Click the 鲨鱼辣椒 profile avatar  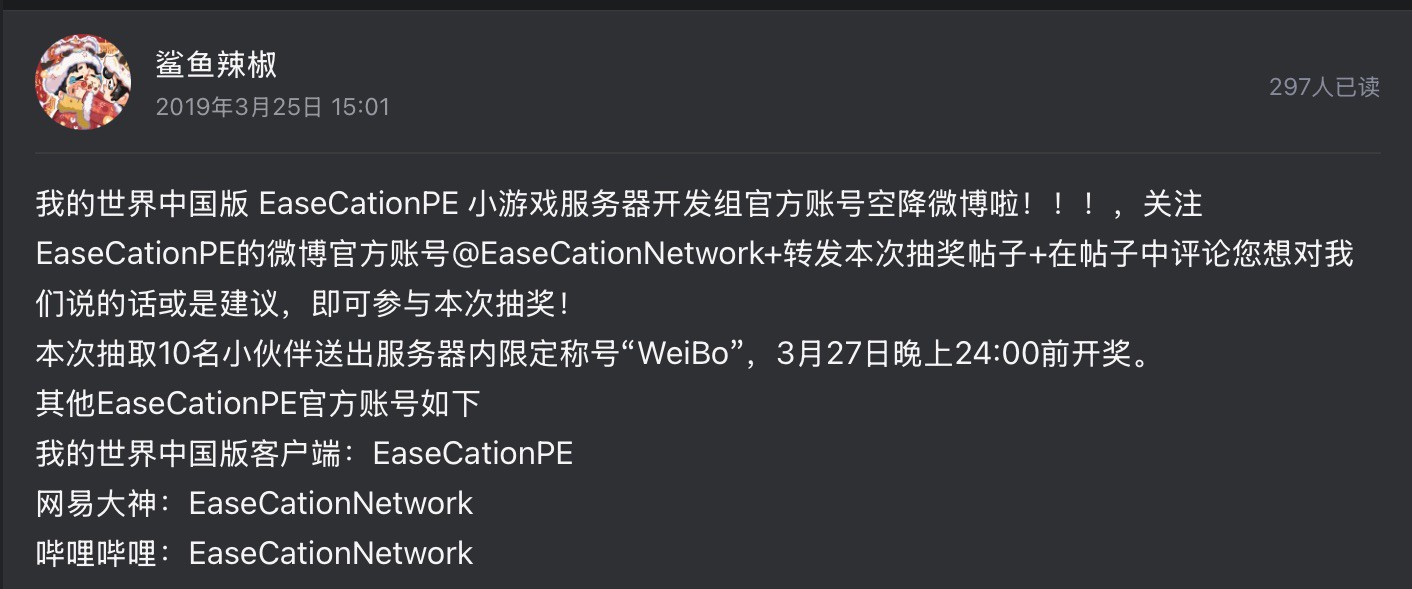pyautogui.click(x=83, y=83)
